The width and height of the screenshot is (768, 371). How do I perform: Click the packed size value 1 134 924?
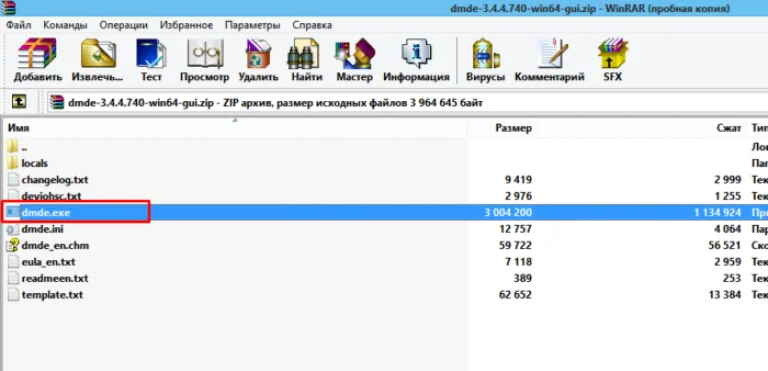click(x=717, y=213)
